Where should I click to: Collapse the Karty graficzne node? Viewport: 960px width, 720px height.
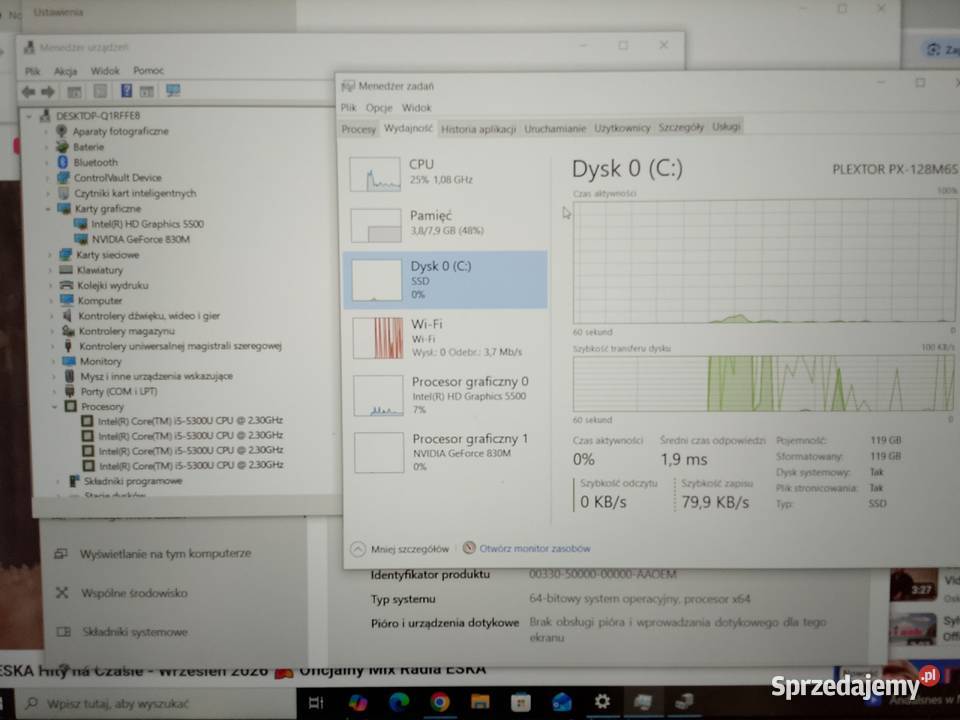click(48, 209)
